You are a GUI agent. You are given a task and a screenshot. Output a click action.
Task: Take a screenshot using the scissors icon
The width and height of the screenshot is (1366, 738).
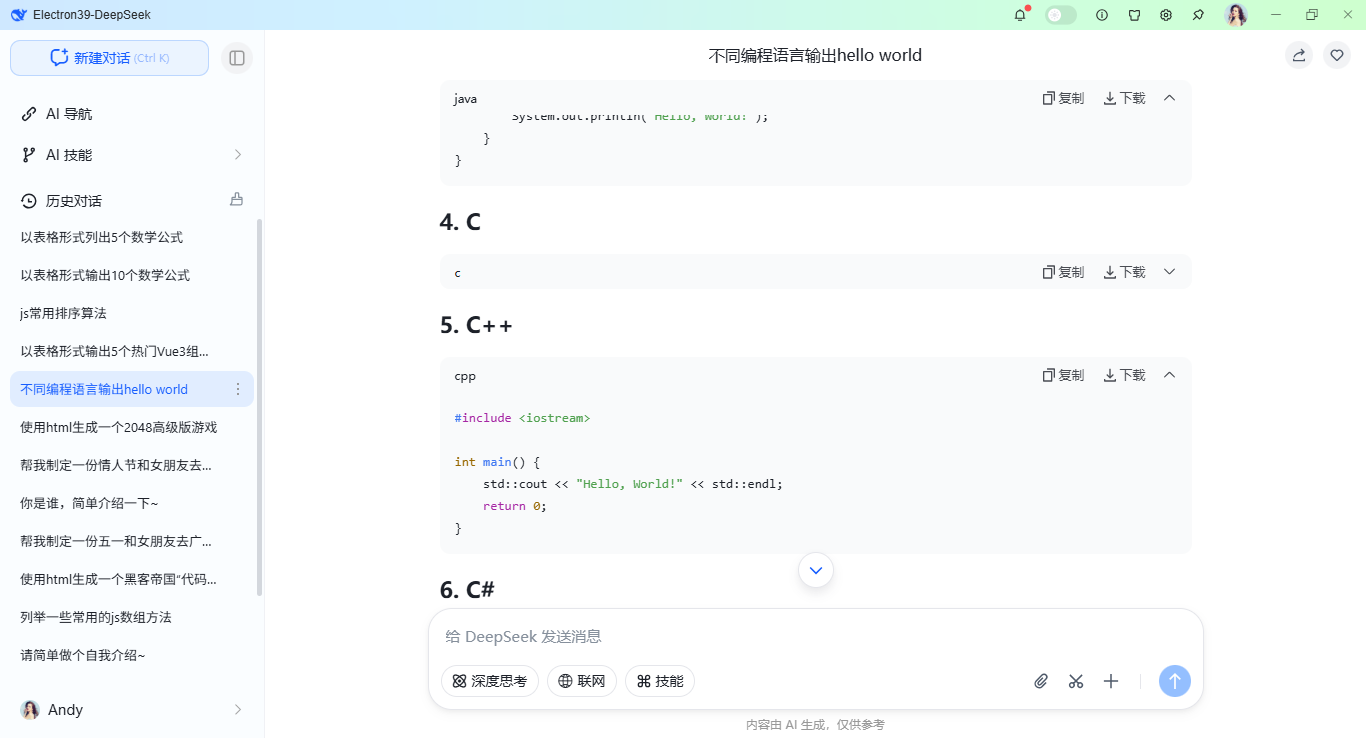[x=1075, y=681]
